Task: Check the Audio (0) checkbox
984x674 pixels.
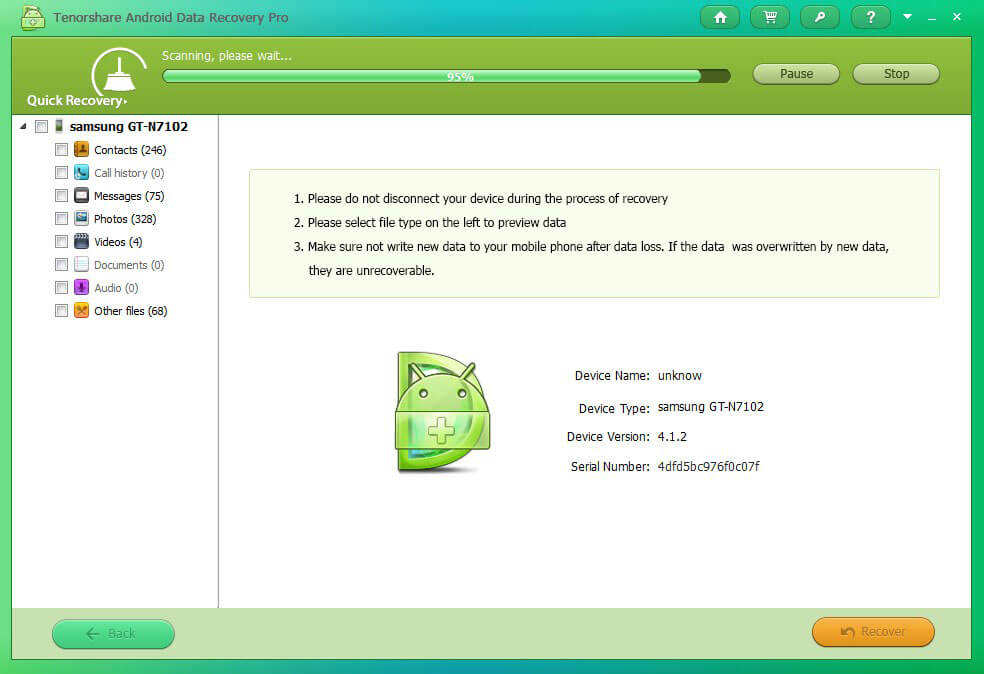Action: point(62,287)
